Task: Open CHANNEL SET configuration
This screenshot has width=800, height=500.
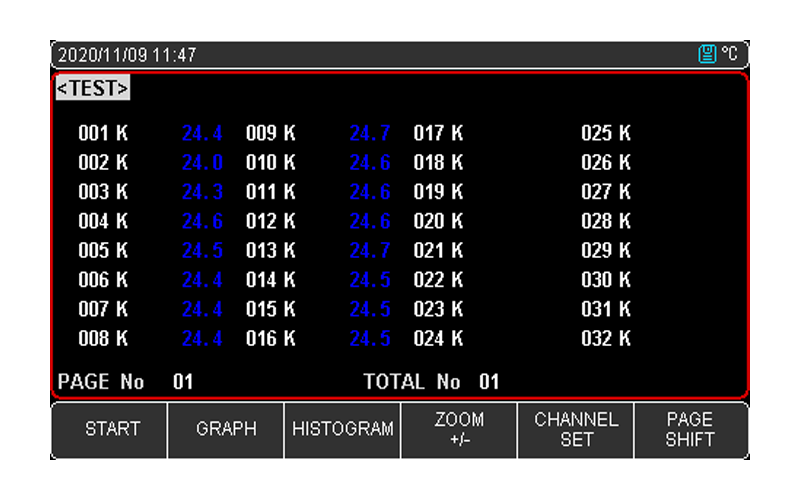Action: click(x=576, y=429)
